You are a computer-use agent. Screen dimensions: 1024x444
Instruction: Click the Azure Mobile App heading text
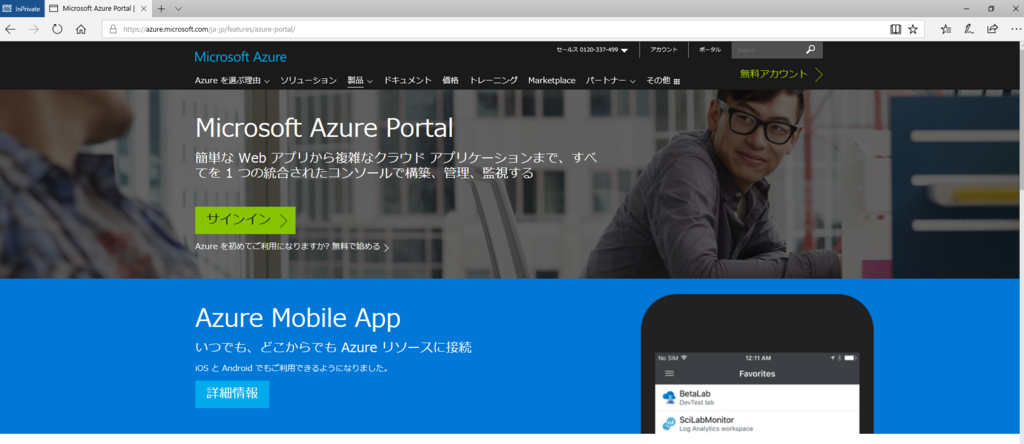coord(298,318)
